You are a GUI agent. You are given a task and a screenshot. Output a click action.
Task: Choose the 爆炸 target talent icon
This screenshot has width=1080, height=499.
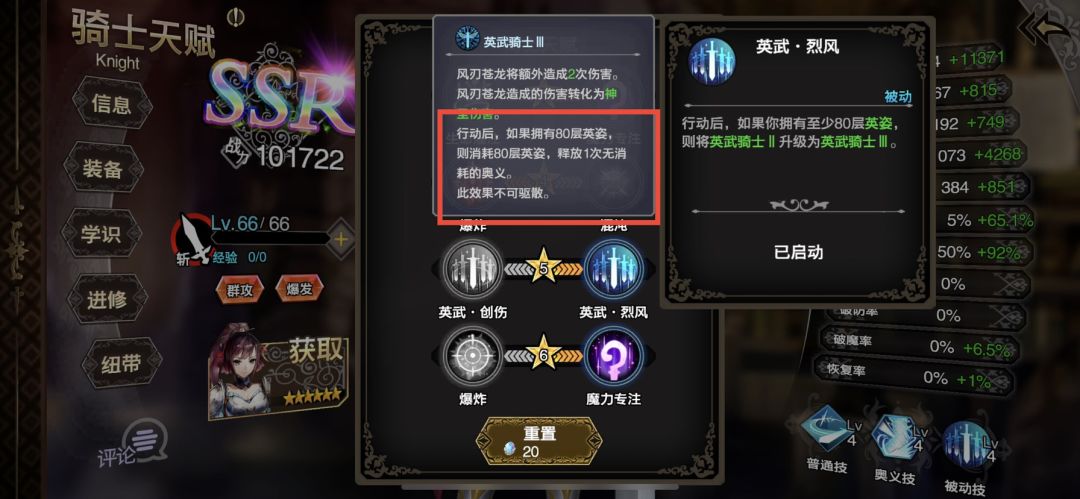click(472, 356)
